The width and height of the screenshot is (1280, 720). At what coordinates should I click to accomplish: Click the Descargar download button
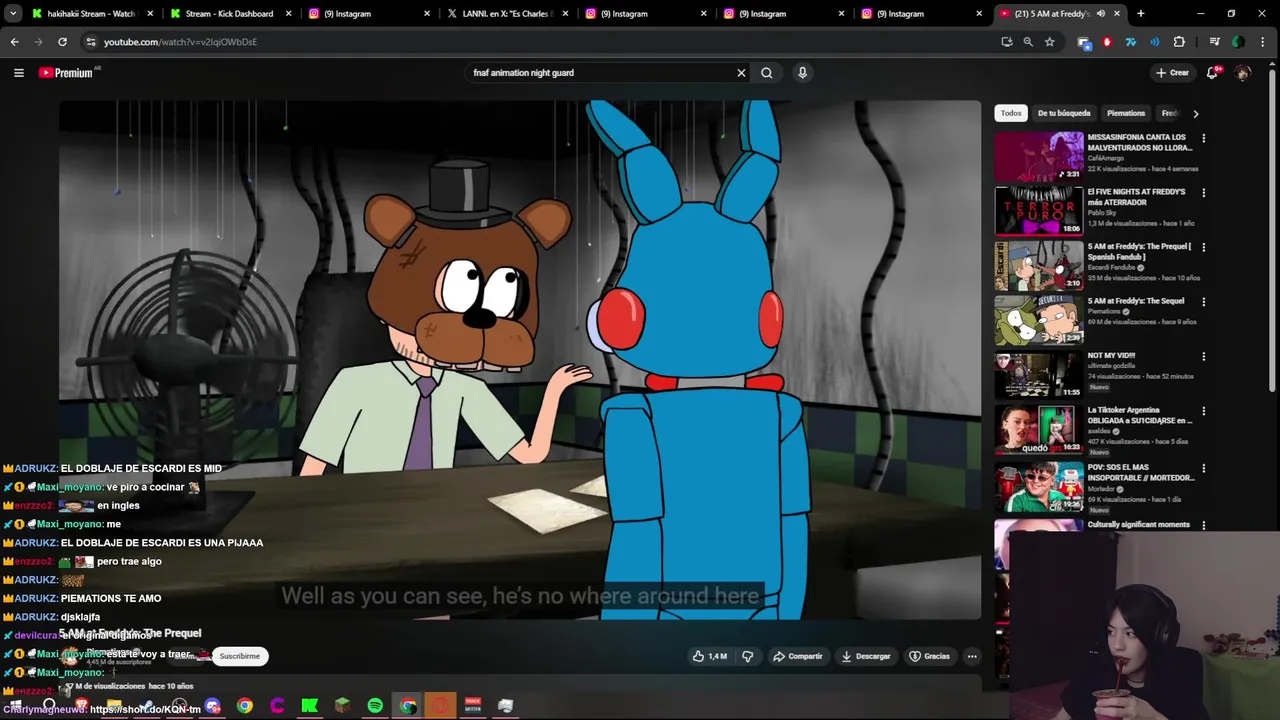(x=866, y=656)
